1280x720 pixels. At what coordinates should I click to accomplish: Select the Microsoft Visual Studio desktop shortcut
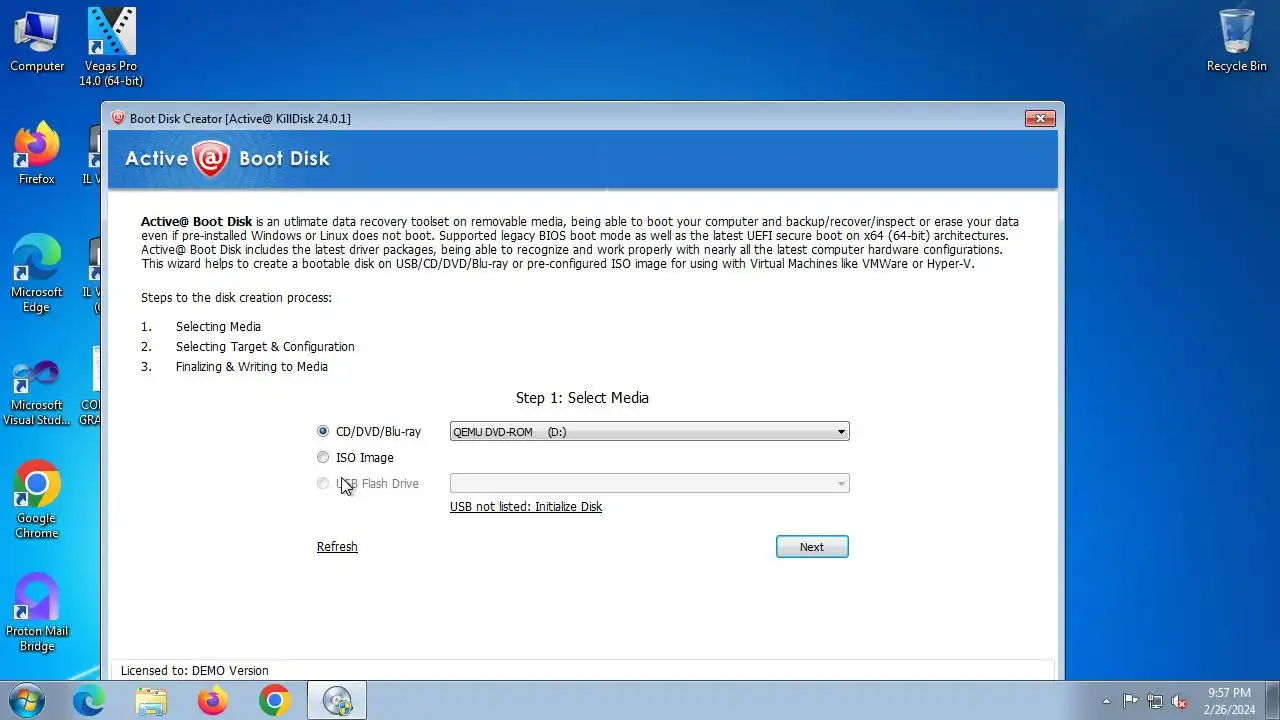coord(37,393)
